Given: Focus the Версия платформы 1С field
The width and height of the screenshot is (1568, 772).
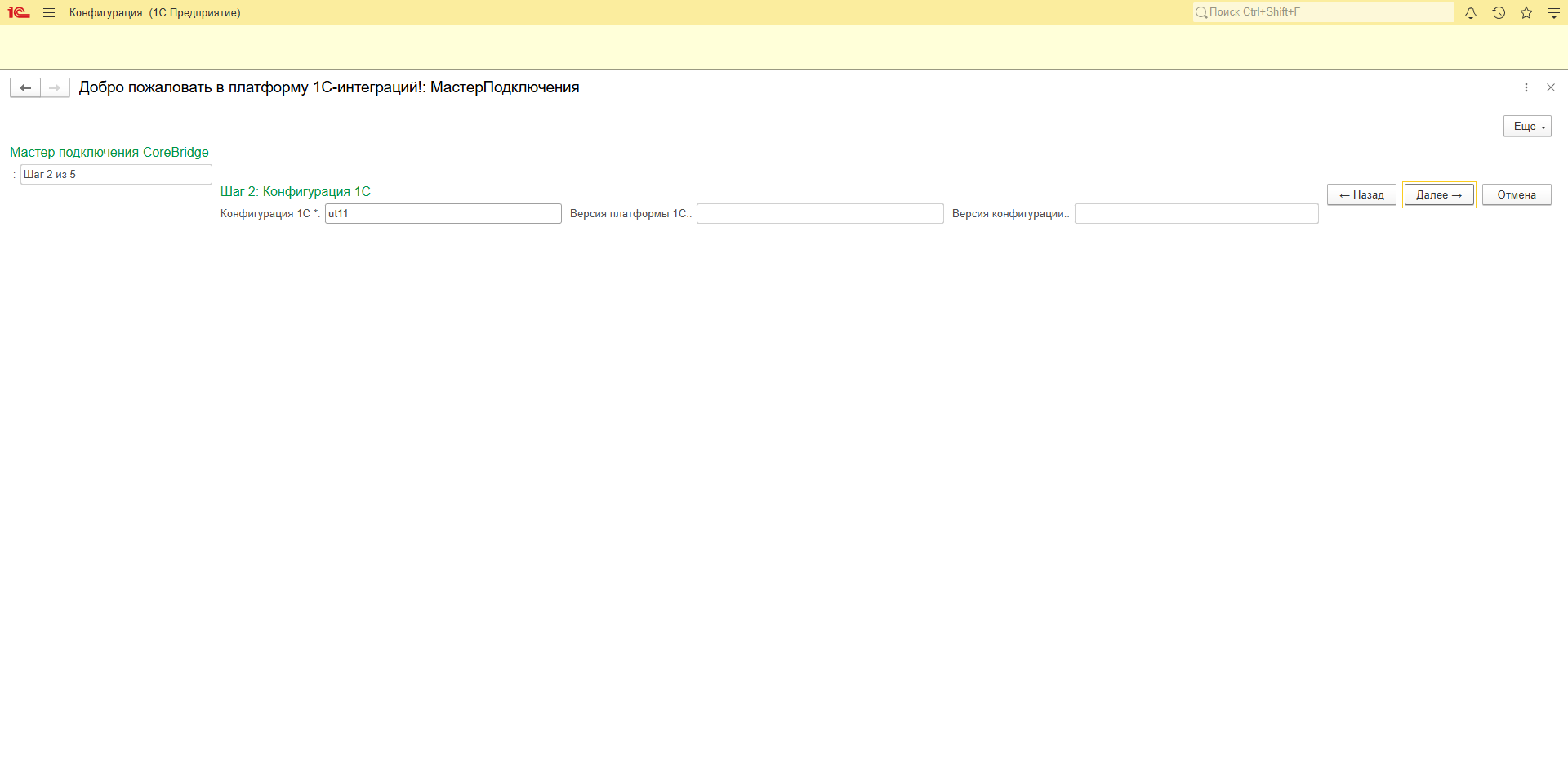Looking at the screenshot, I should 820,213.
